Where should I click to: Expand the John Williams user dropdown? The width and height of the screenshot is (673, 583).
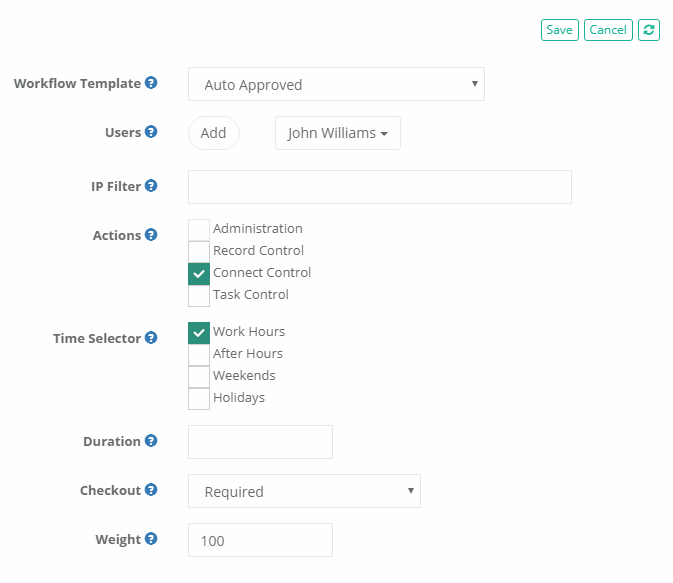pos(337,133)
